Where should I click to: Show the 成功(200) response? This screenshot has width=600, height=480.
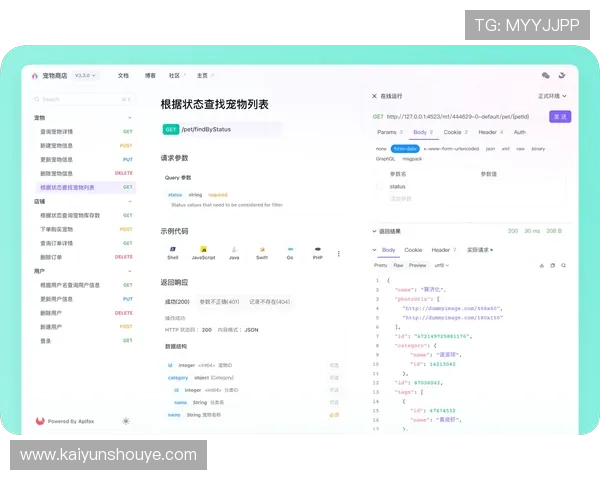[177, 302]
